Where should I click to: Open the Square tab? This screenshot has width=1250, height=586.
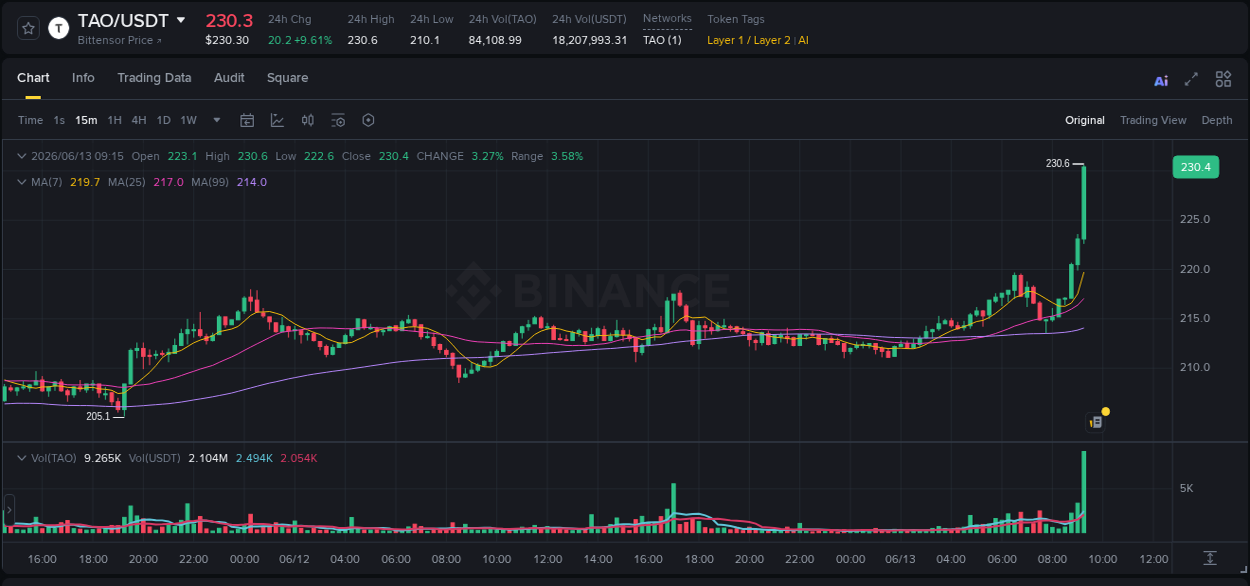[x=287, y=78]
